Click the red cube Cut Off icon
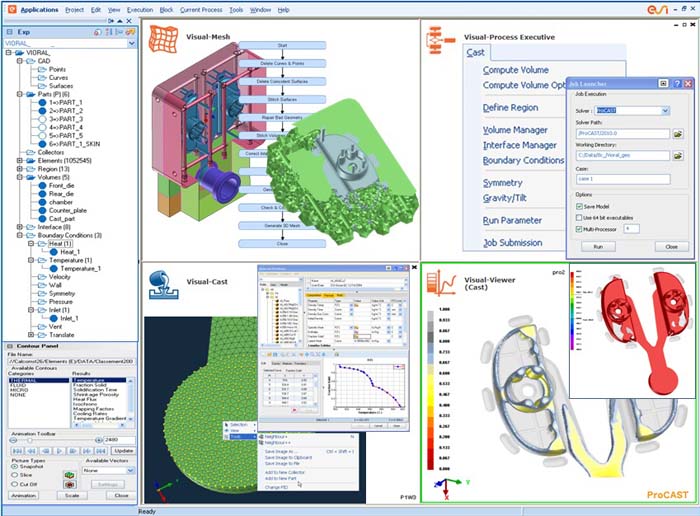700x516 pixels. tap(70, 484)
